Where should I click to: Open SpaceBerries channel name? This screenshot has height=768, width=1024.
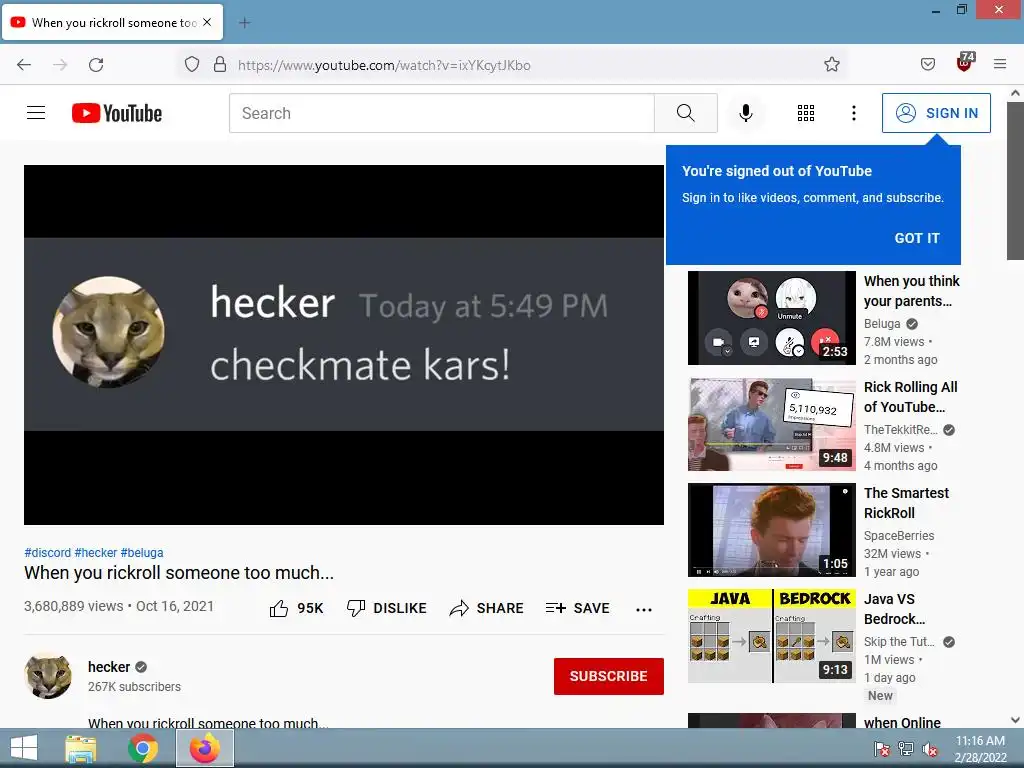click(x=899, y=536)
